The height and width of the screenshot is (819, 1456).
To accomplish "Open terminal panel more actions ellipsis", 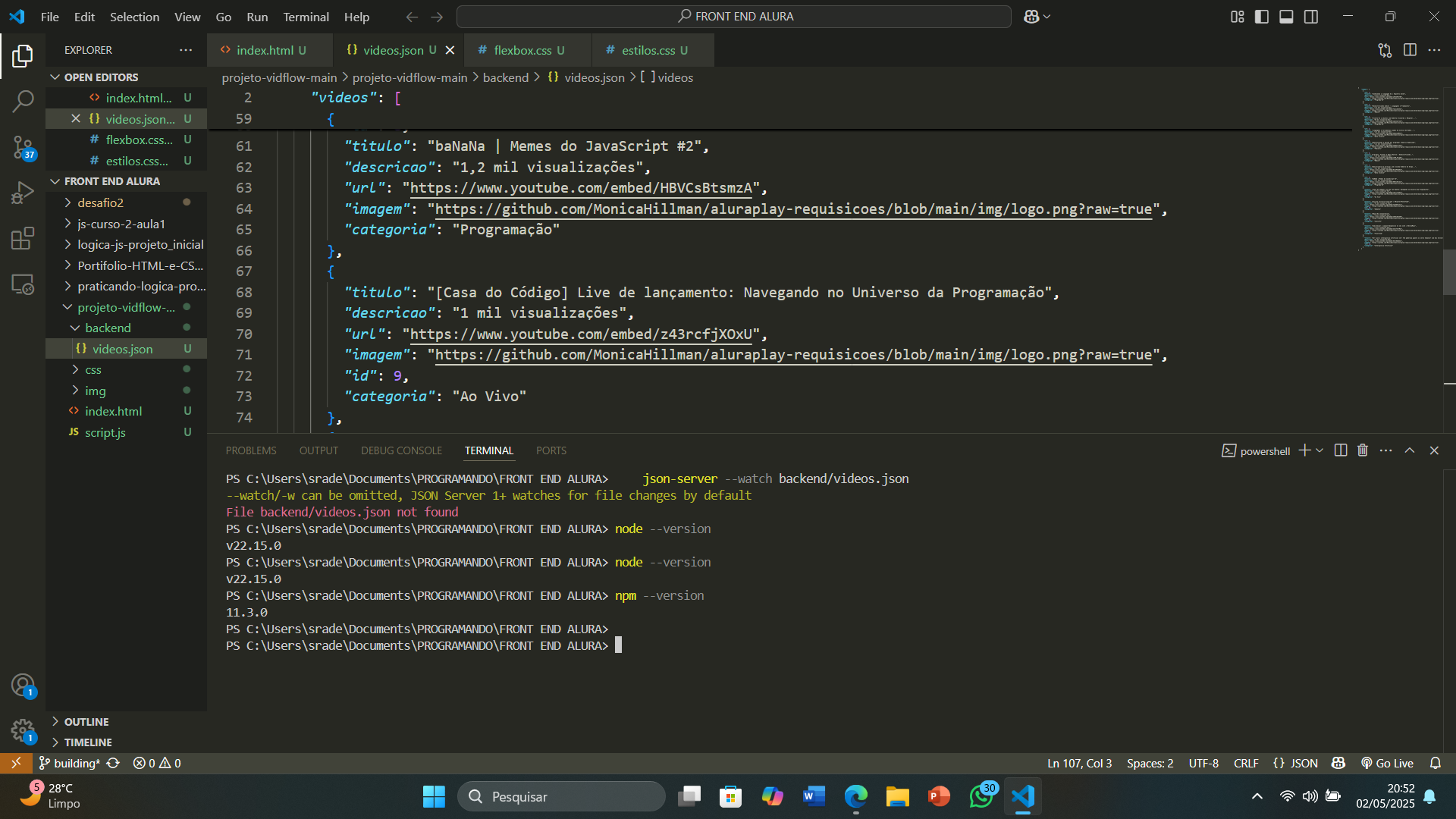I will click(x=1386, y=450).
